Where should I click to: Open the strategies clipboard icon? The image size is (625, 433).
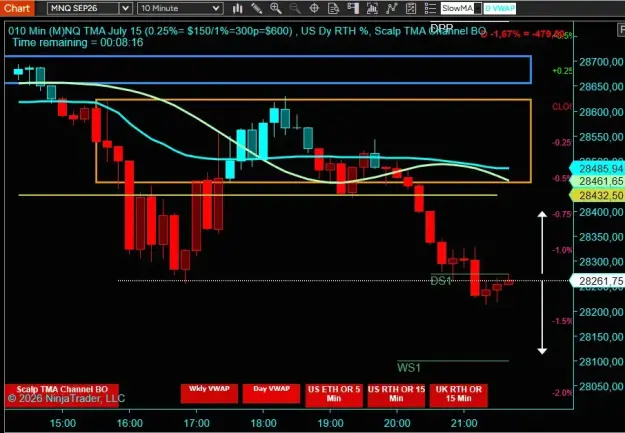click(411, 8)
